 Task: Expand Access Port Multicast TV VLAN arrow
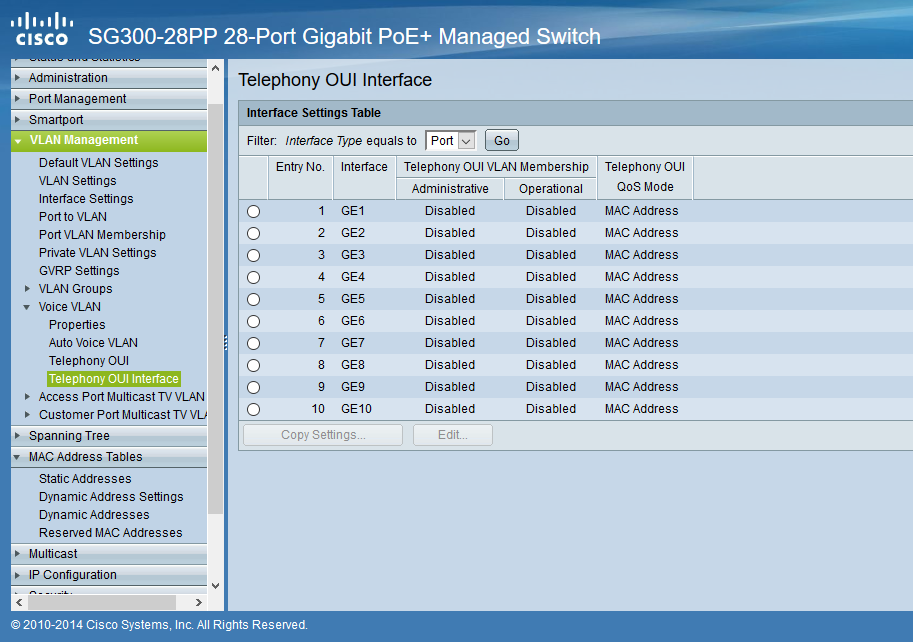click(x=27, y=397)
